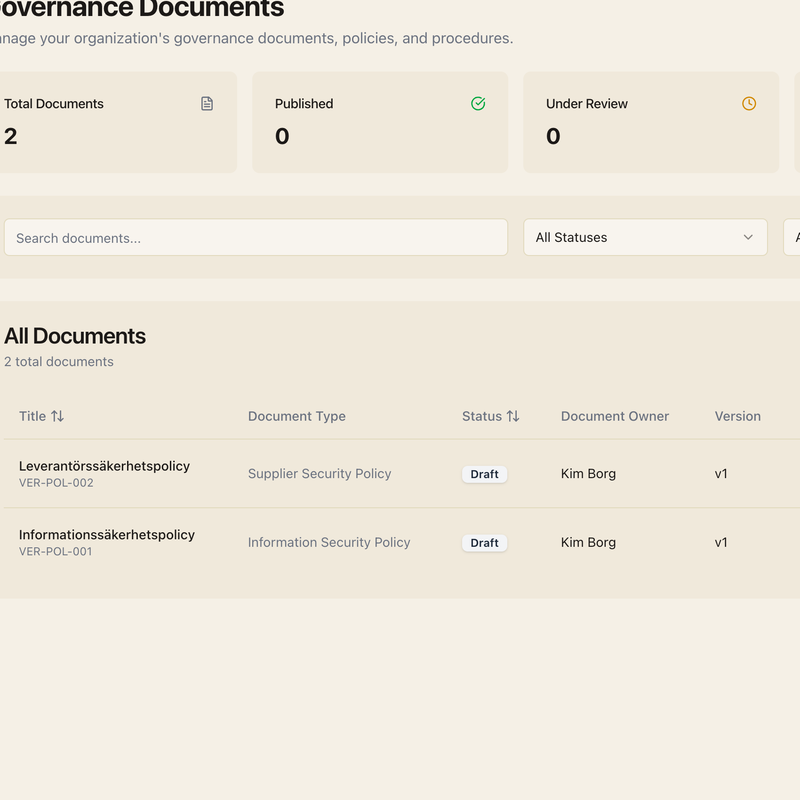Click the 2 total documents subtitle
The width and height of the screenshot is (800, 800).
59,362
